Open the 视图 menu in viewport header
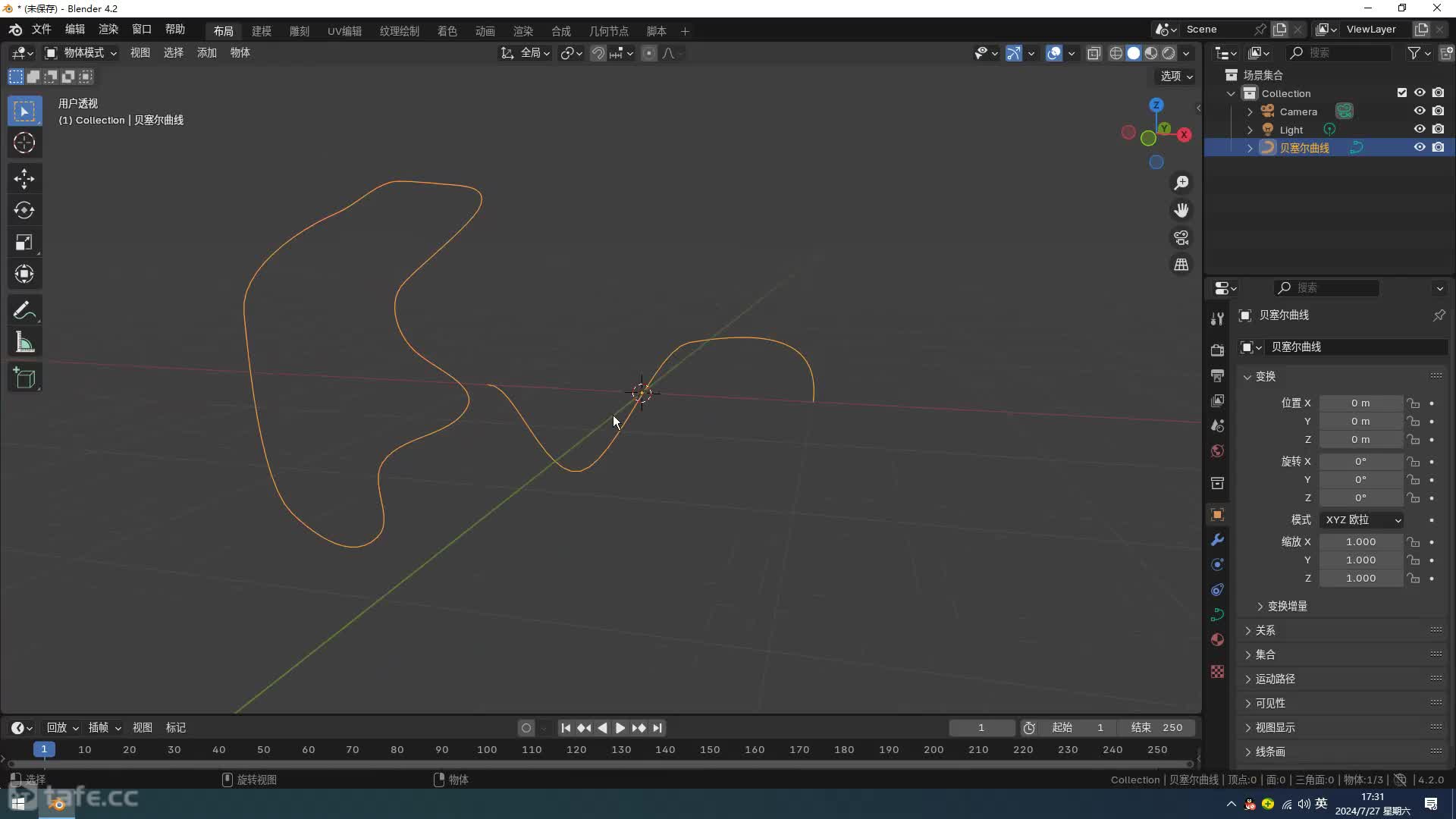The image size is (1456, 819). (140, 52)
